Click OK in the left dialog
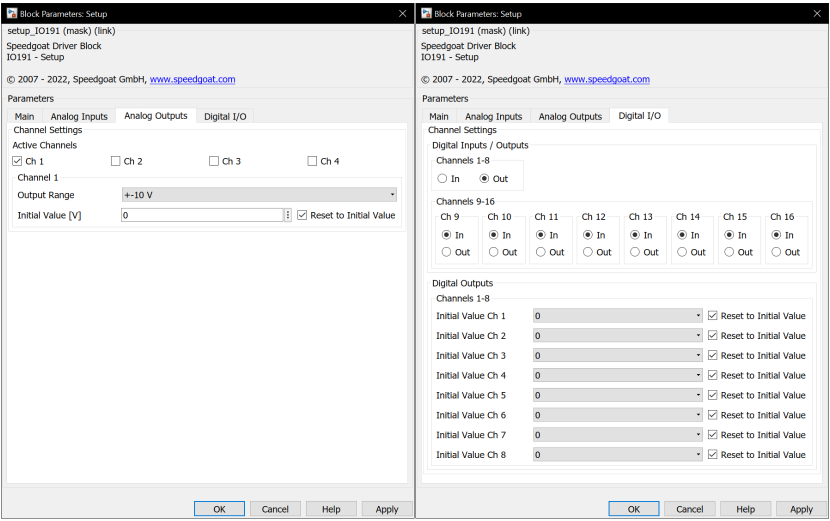Image resolution: width=830 pixels, height=521 pixels. (219, 509)
